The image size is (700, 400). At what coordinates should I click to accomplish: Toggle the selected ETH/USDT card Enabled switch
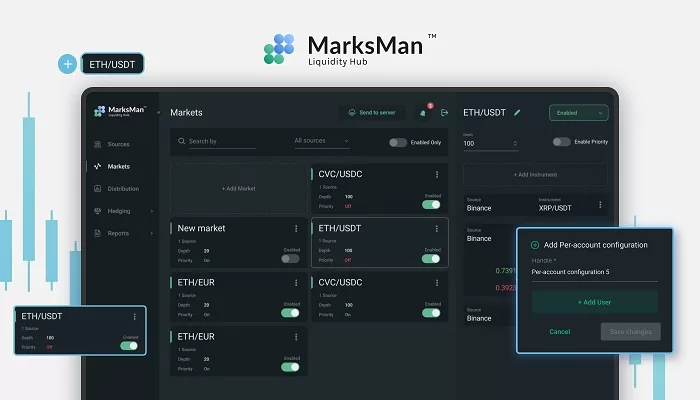tap(431, 258)
